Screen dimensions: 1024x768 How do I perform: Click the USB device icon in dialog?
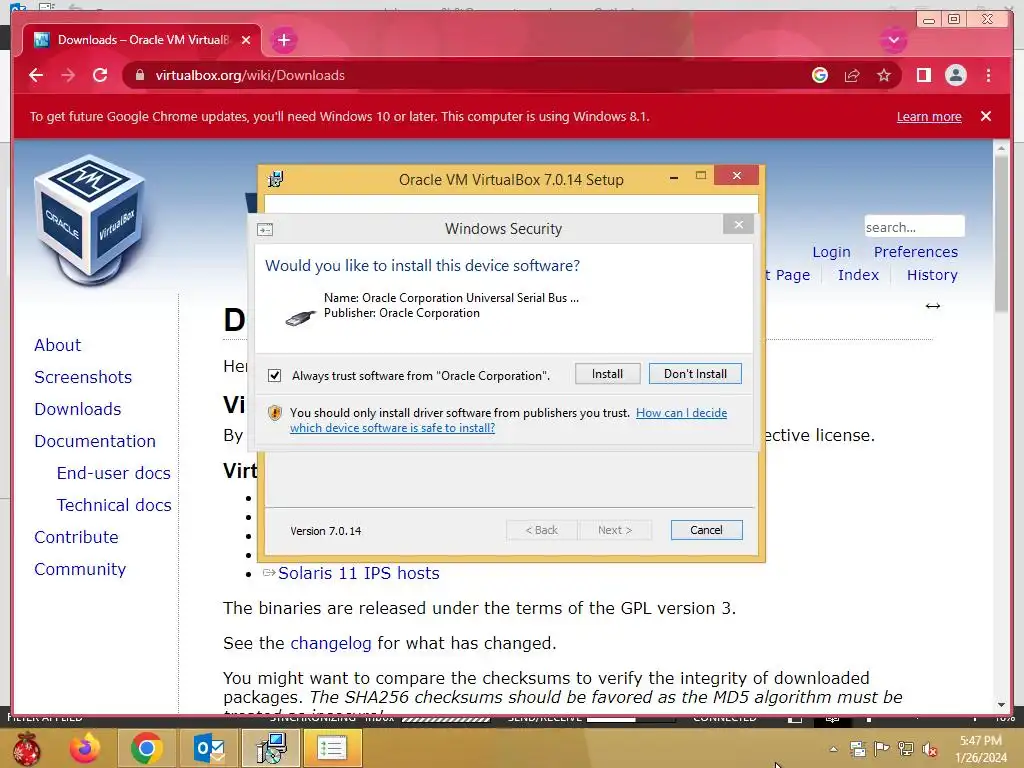(300, 317)
